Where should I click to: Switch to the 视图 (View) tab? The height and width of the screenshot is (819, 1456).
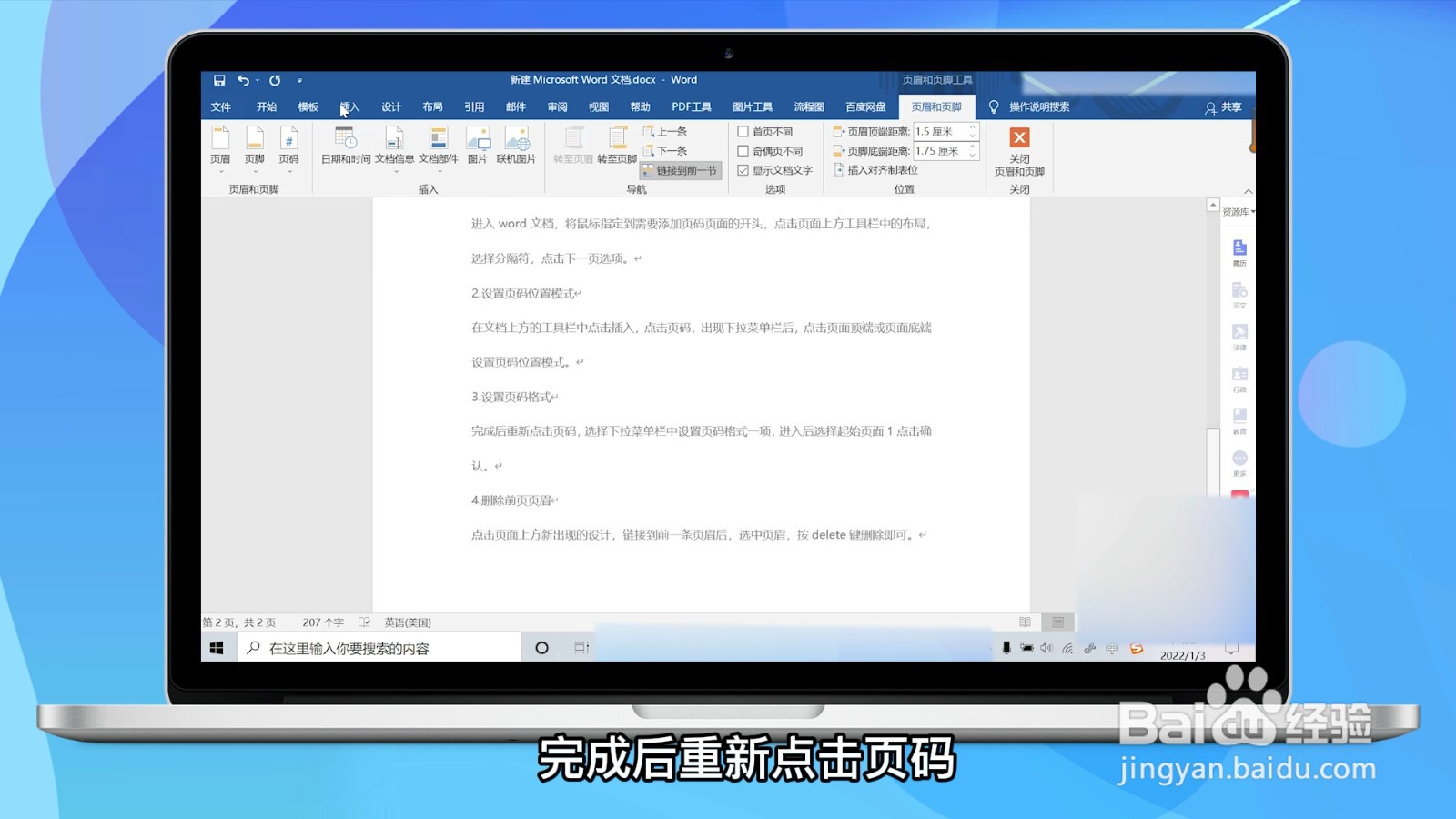coord(599,107)
